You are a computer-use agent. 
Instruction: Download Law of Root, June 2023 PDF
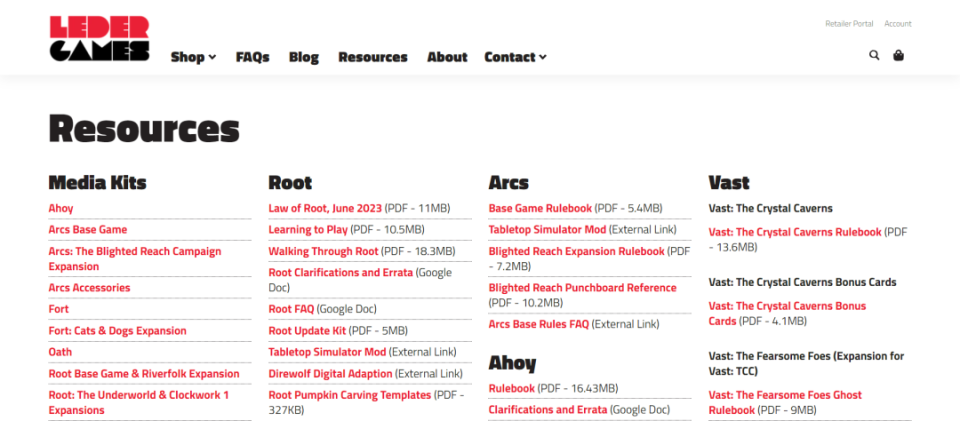(325, 209)
